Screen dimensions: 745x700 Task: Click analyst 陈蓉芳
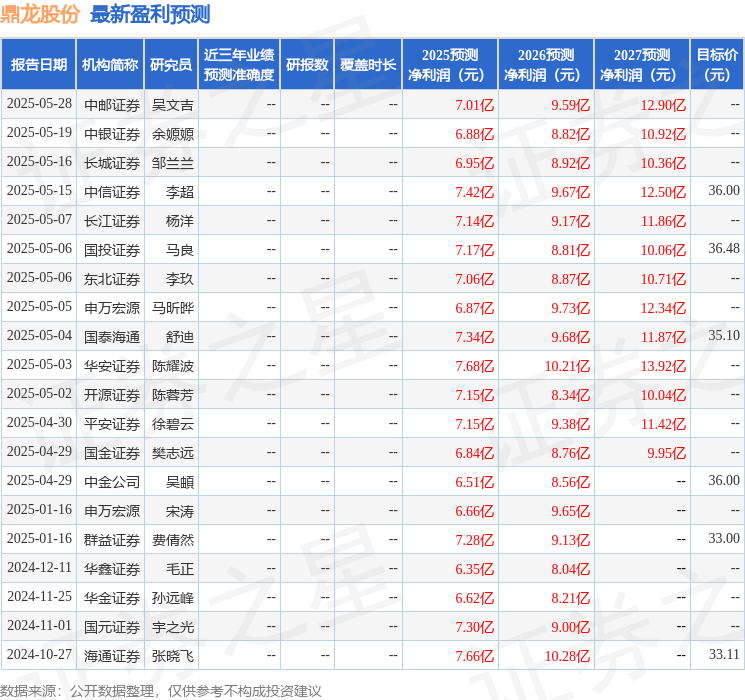[x=173, y=395]
